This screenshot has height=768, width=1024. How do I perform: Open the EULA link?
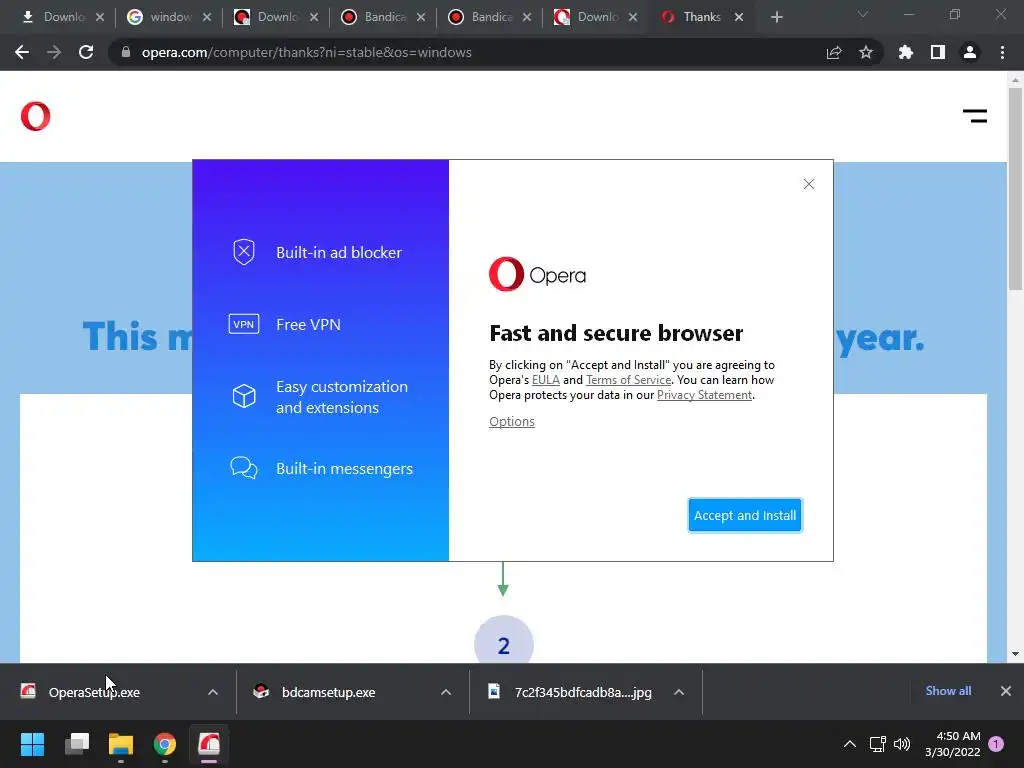click(x=545, y=379)
